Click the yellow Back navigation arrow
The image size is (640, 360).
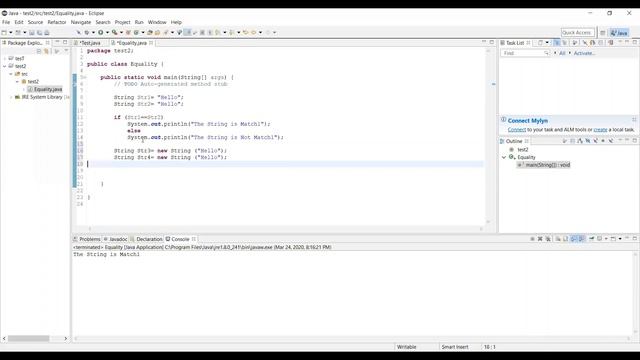point(246,32)
